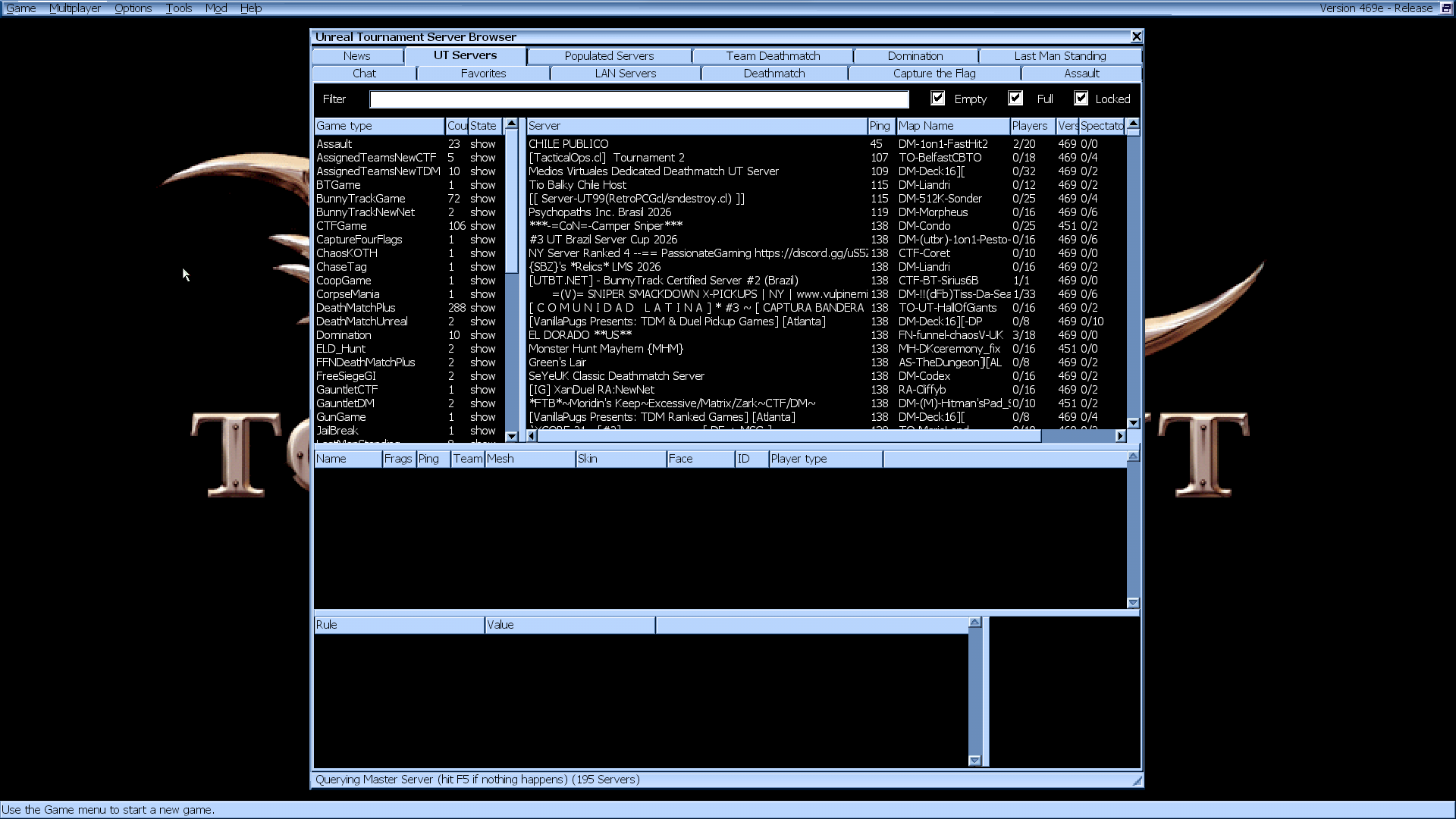Select the CHILE PUBLICO server
This screenshot has height=819, width=1456.
(827, 144)
